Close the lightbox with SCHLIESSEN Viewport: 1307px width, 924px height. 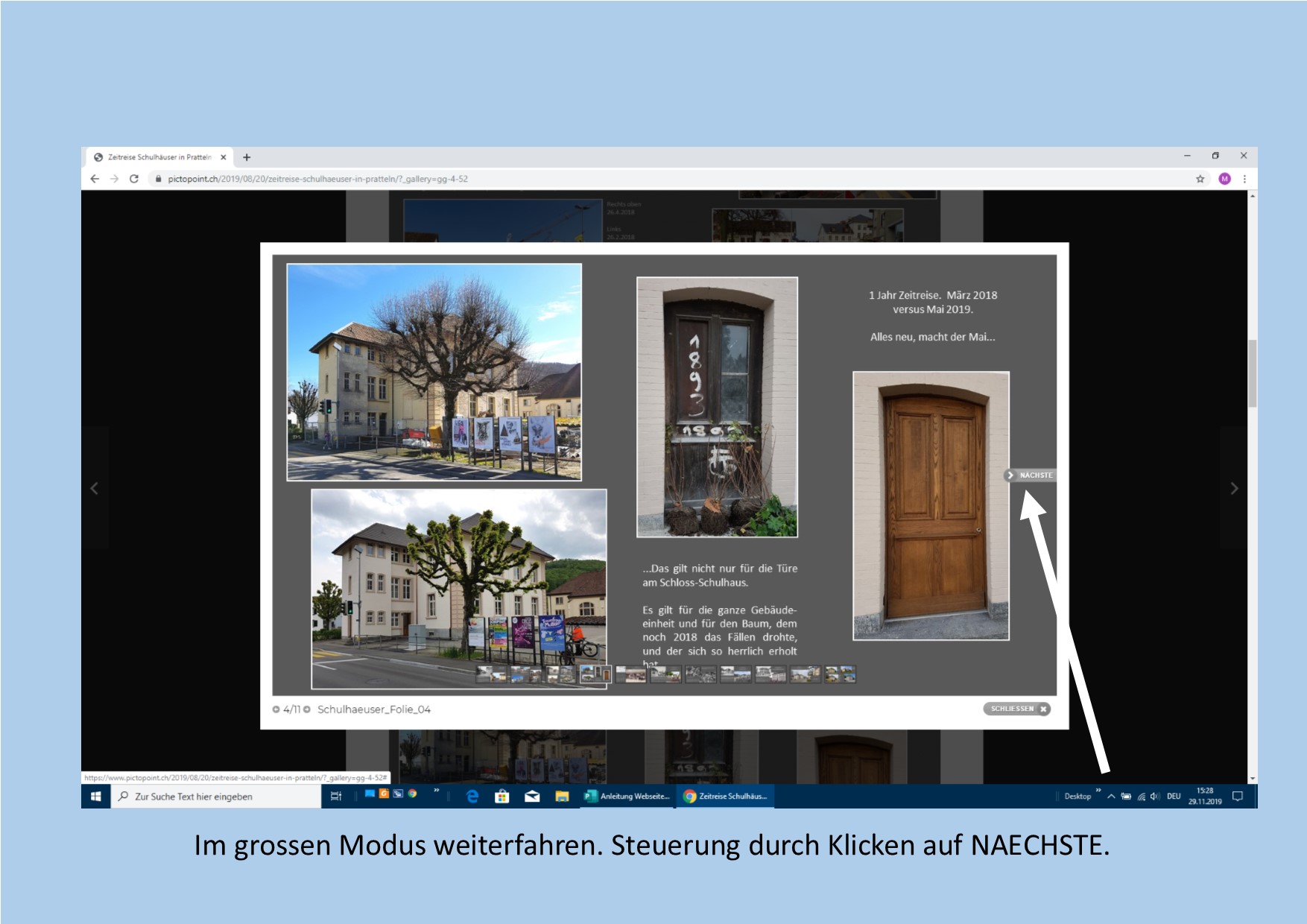pos(1016,709)
